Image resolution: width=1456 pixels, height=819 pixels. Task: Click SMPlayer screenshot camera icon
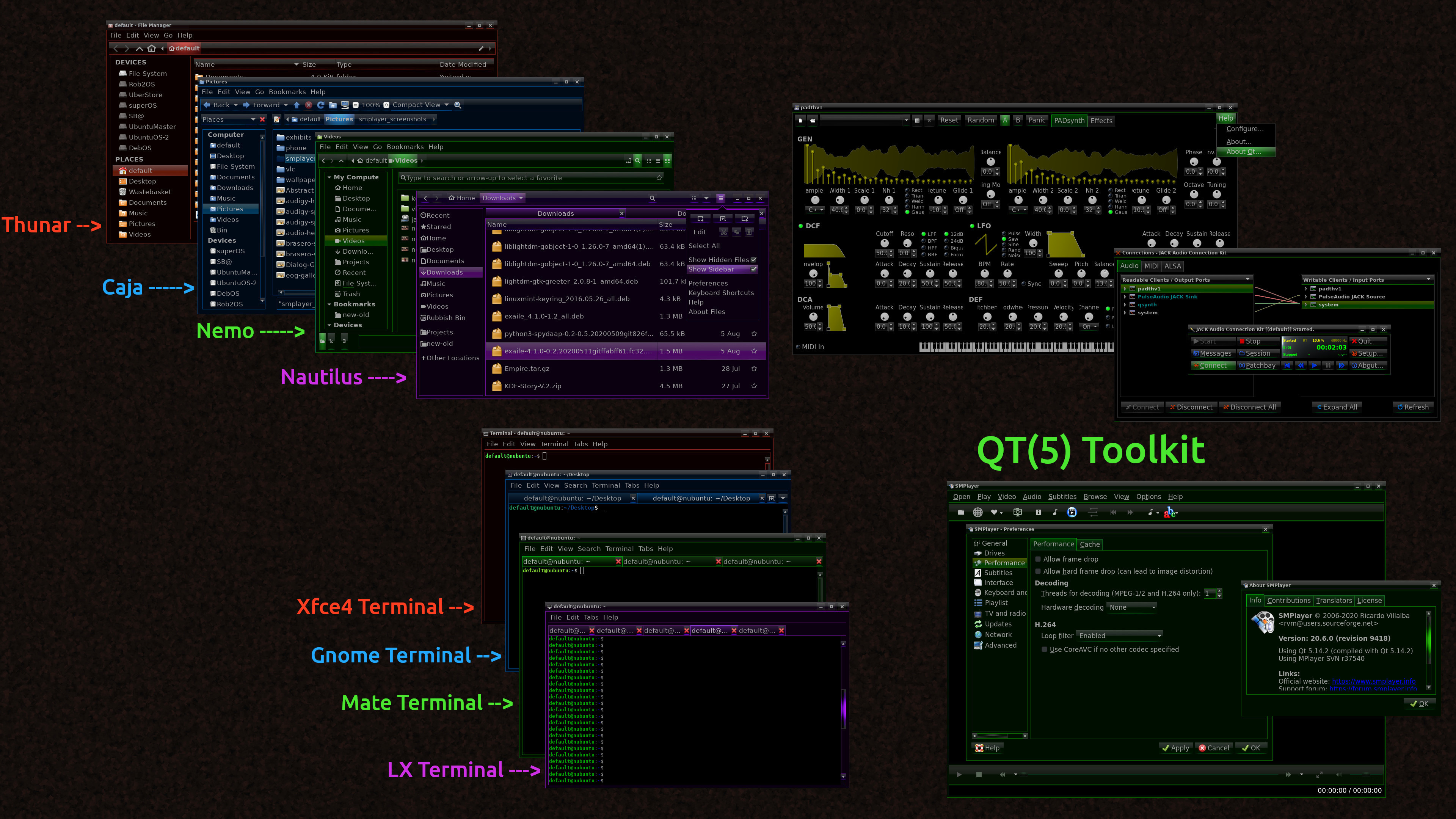[1017, 513]
